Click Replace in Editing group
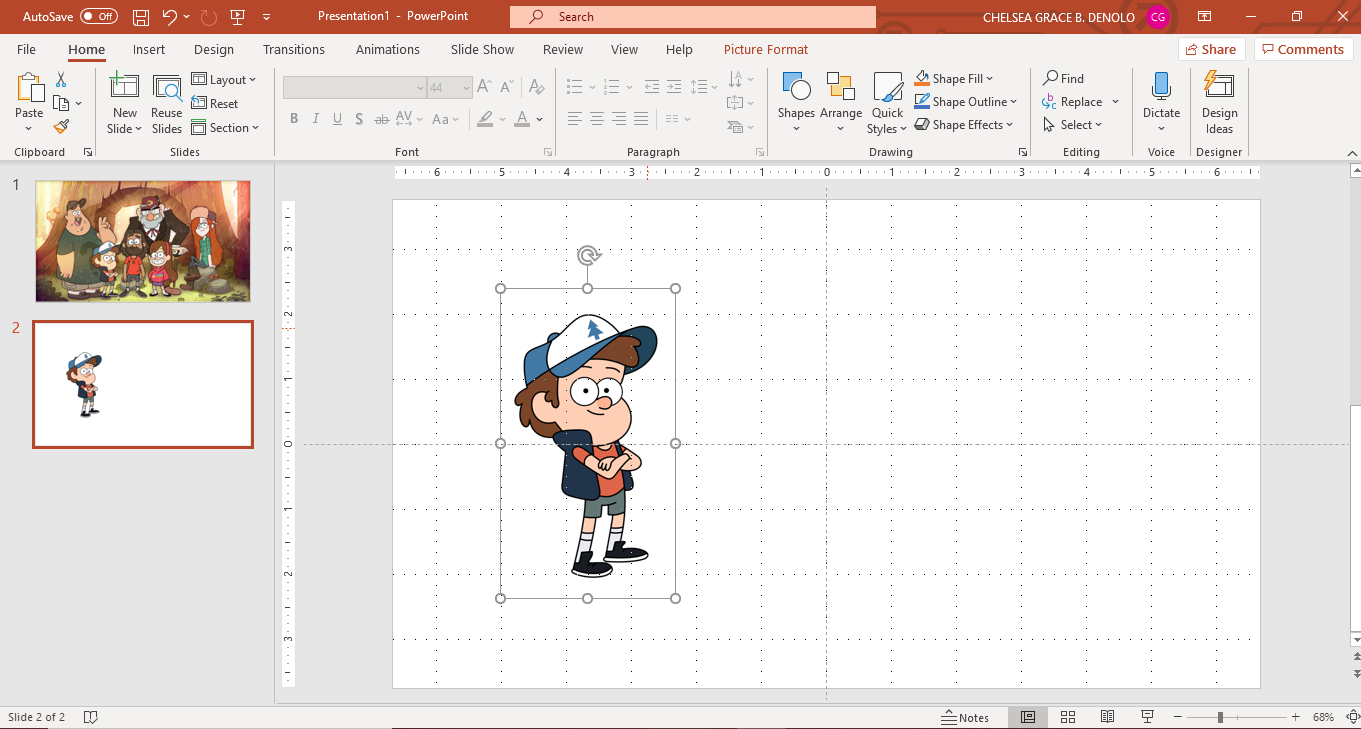The width and height of the screenshot is (1361, 729). [1081, 102]
